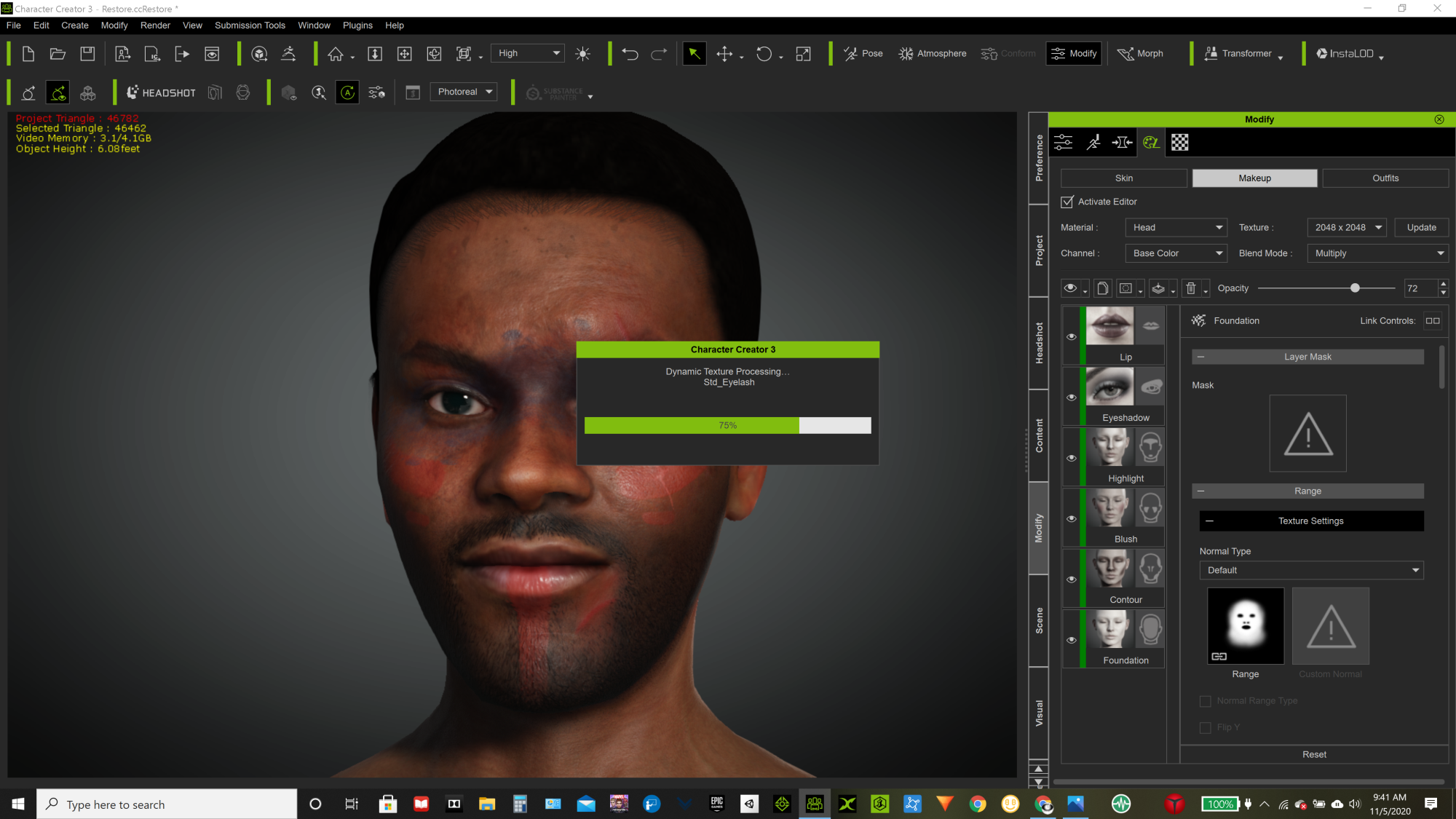Image resolution: width=1456 pixels, height=819 pixels.
Task: Select the Modify panel texture checkerboard icon
Action: coord(1180,143)
